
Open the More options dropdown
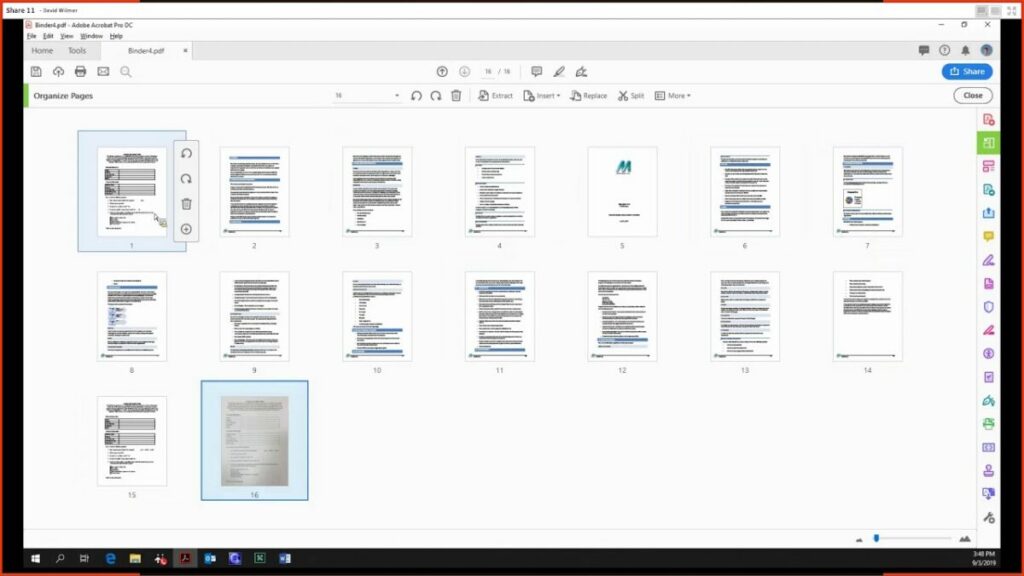tap(676, 95)
